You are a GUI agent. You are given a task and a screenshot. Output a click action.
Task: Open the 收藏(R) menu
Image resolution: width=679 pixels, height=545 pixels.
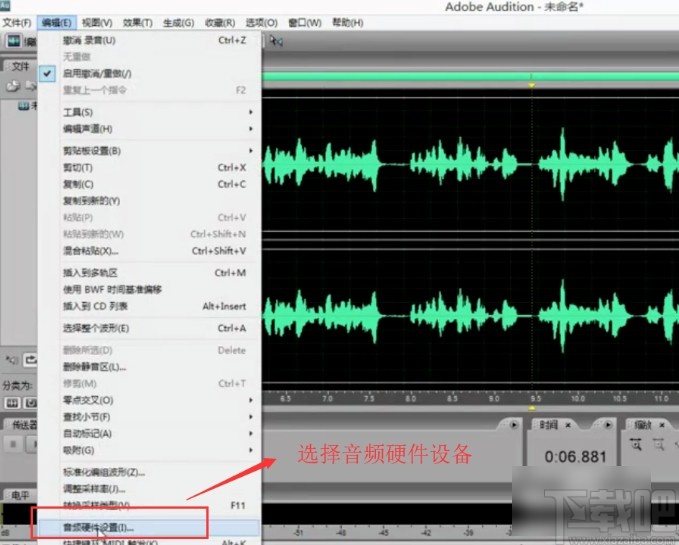(x=220, y=23)
